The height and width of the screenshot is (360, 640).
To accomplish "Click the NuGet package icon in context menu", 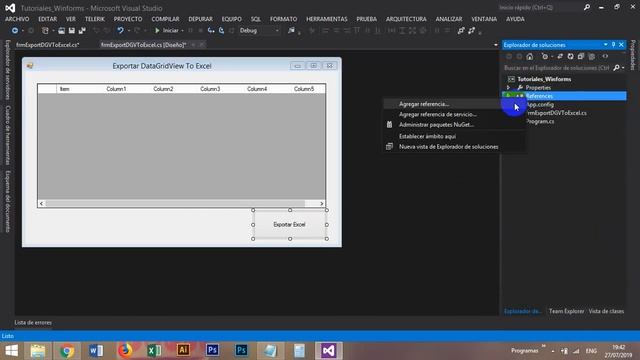I will tap(389, 125).
